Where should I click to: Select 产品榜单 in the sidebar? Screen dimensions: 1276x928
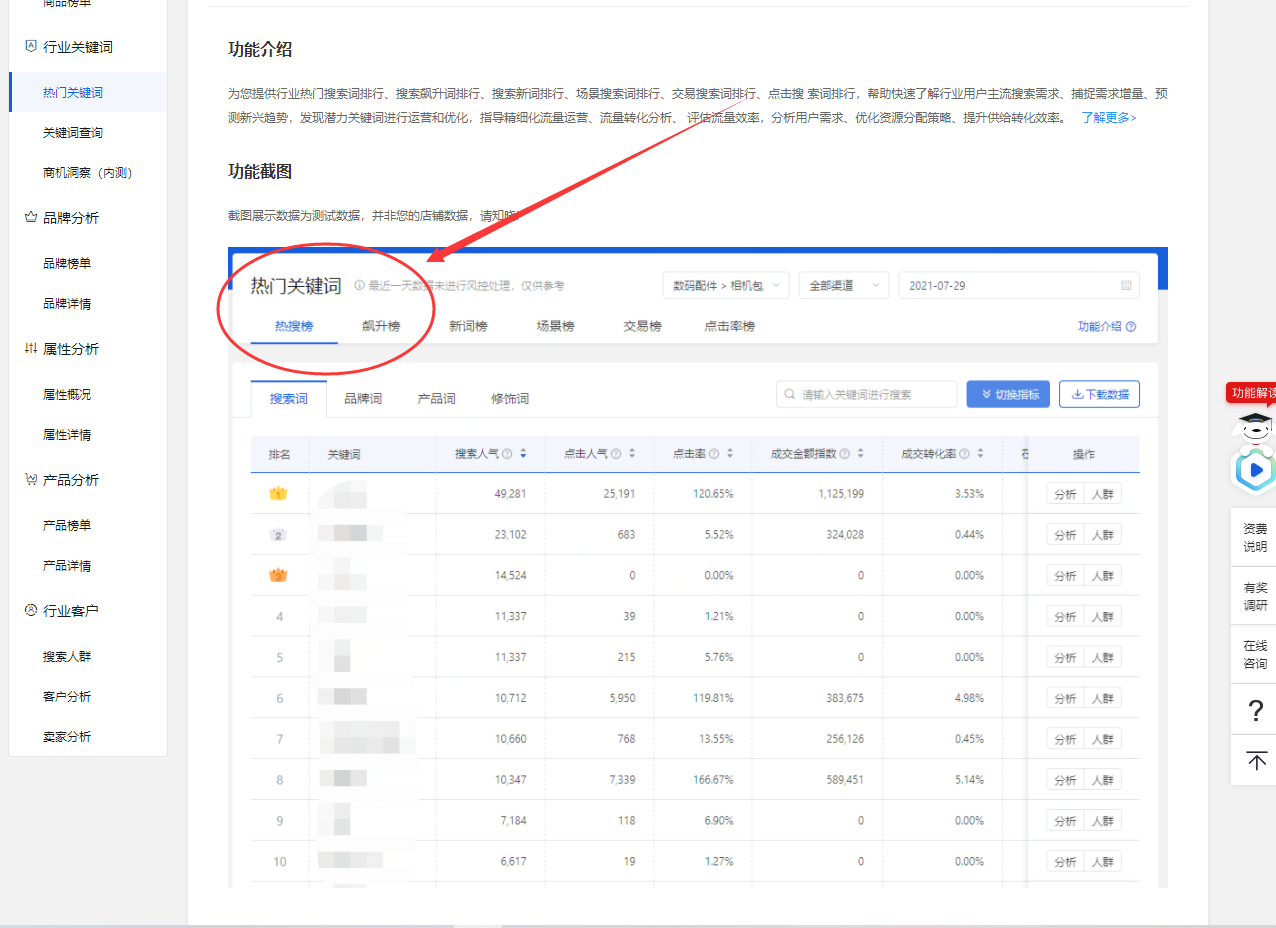coord(67,525)
